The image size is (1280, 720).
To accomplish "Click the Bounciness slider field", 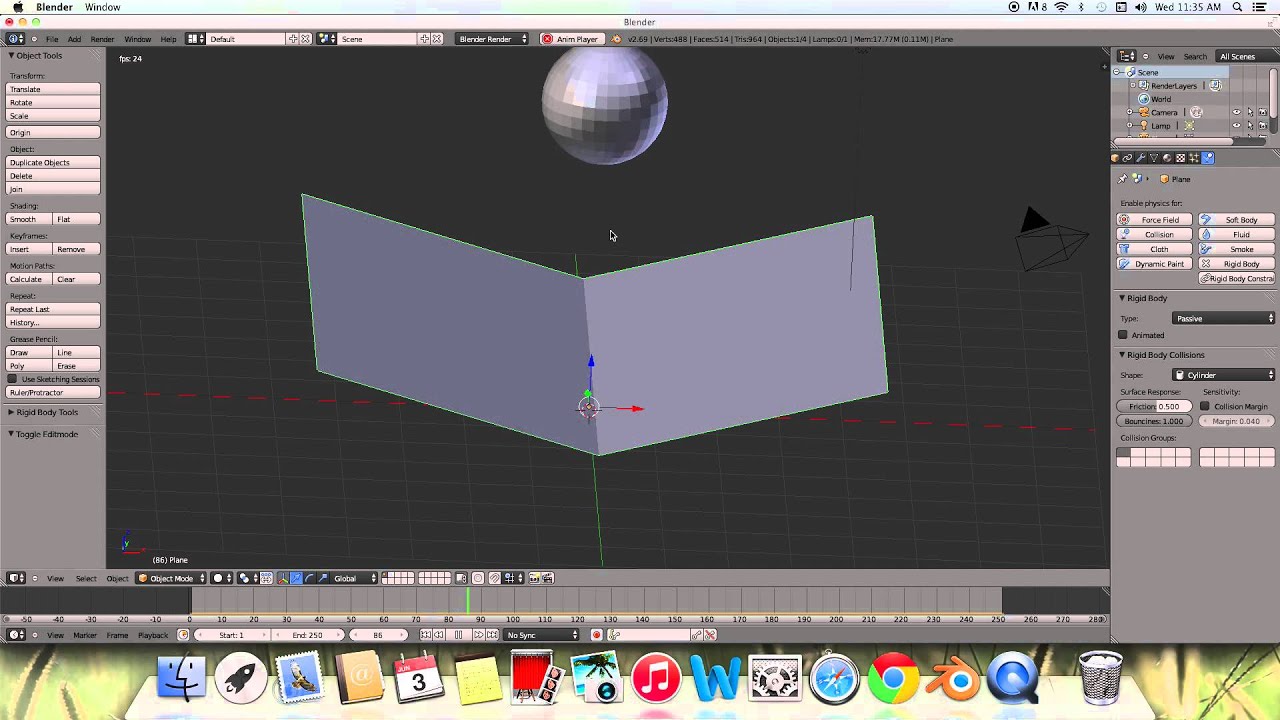I will point(1154,421).
